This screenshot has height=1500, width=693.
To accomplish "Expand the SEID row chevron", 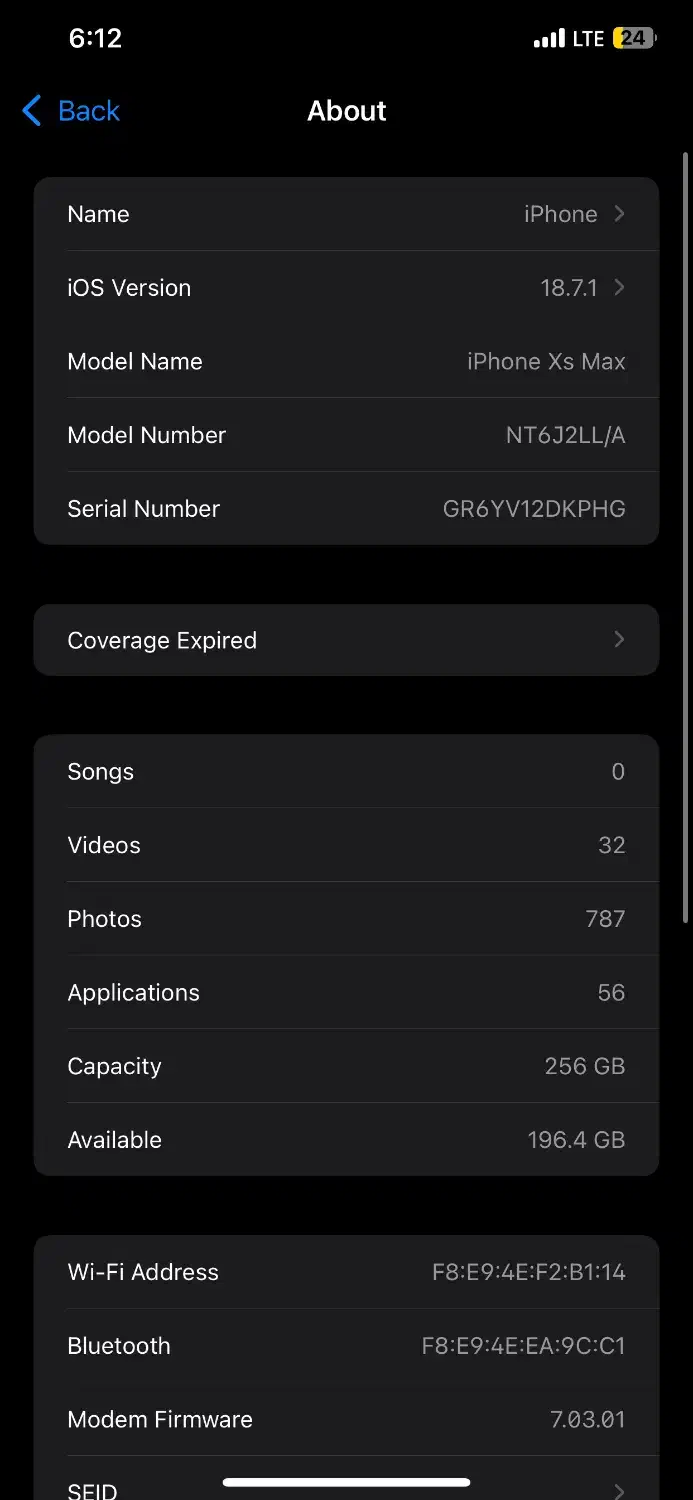I will click(x=620, y=1491).
